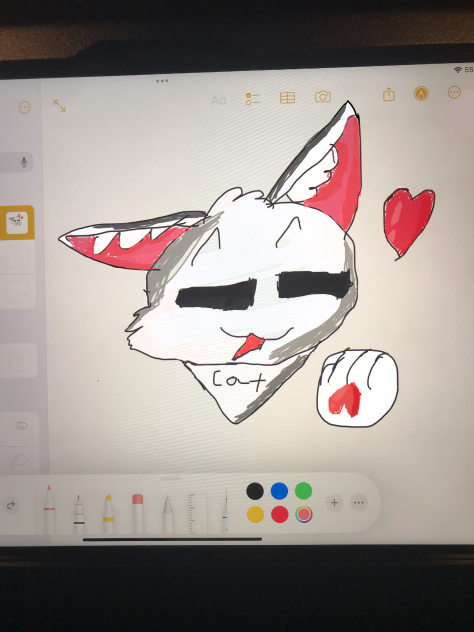Expand the note to full screen with the arrows icon
This screenshot has height=632, width=474.
[x=60, y=106]
